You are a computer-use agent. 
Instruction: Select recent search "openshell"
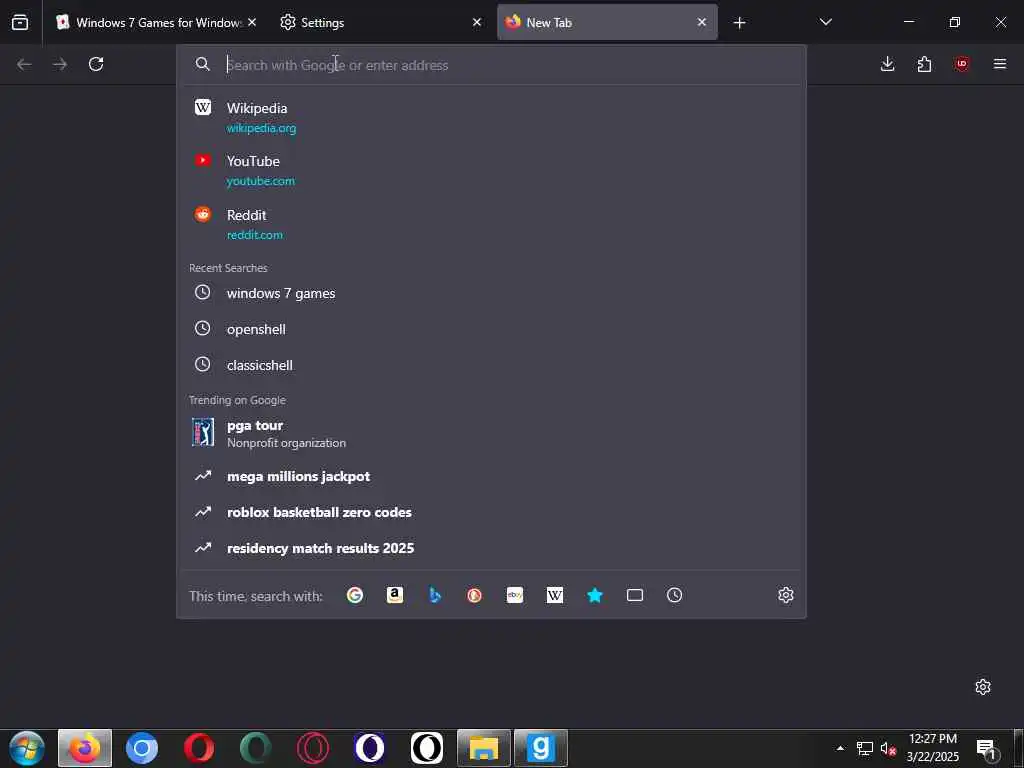click(x=491, y=329)
